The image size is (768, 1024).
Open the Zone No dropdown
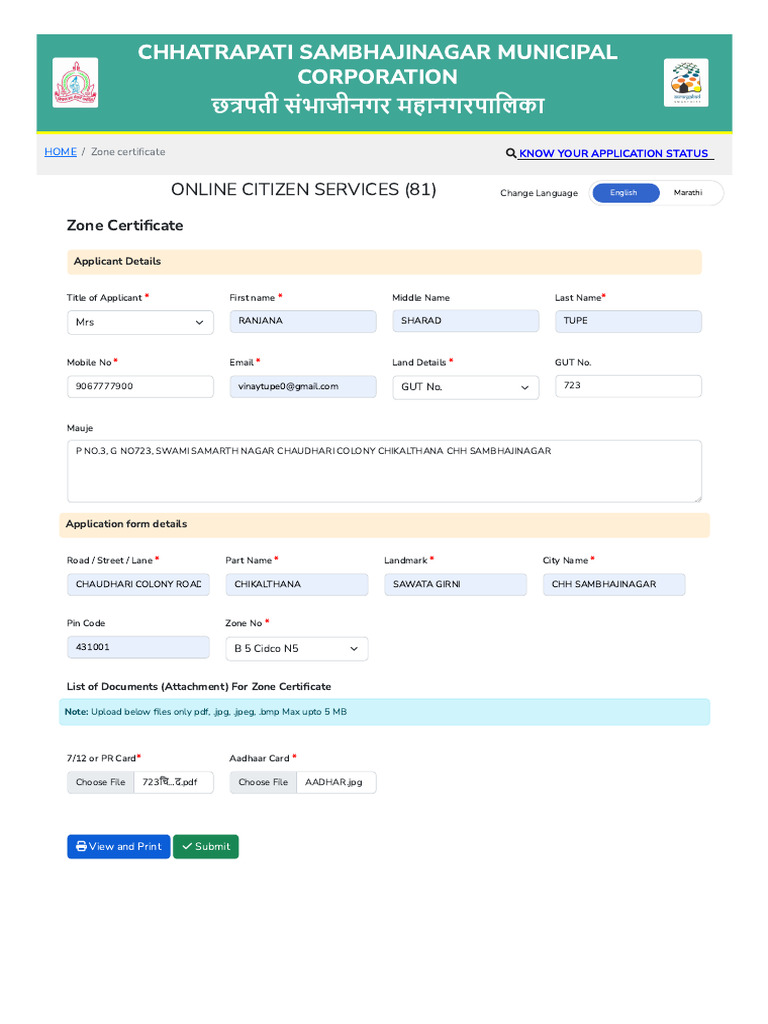tap(296, 648)
